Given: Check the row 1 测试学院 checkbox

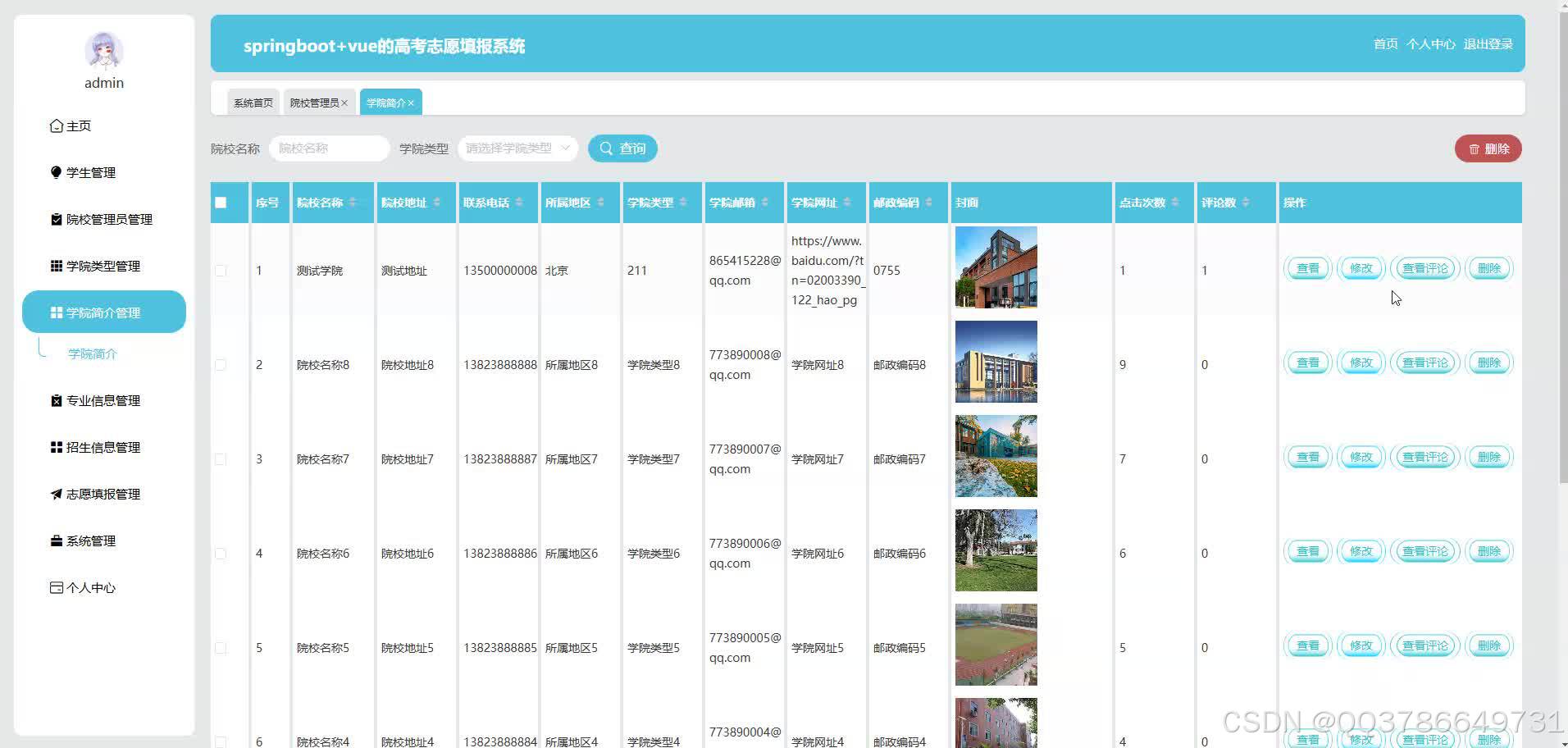Looking at the screenshot, I should tap(221, 271).
